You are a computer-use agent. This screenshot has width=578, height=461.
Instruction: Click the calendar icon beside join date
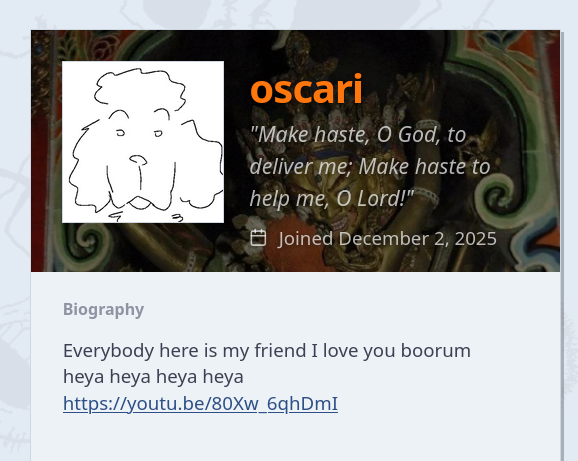pyautogui.click(x=258, y=238)
